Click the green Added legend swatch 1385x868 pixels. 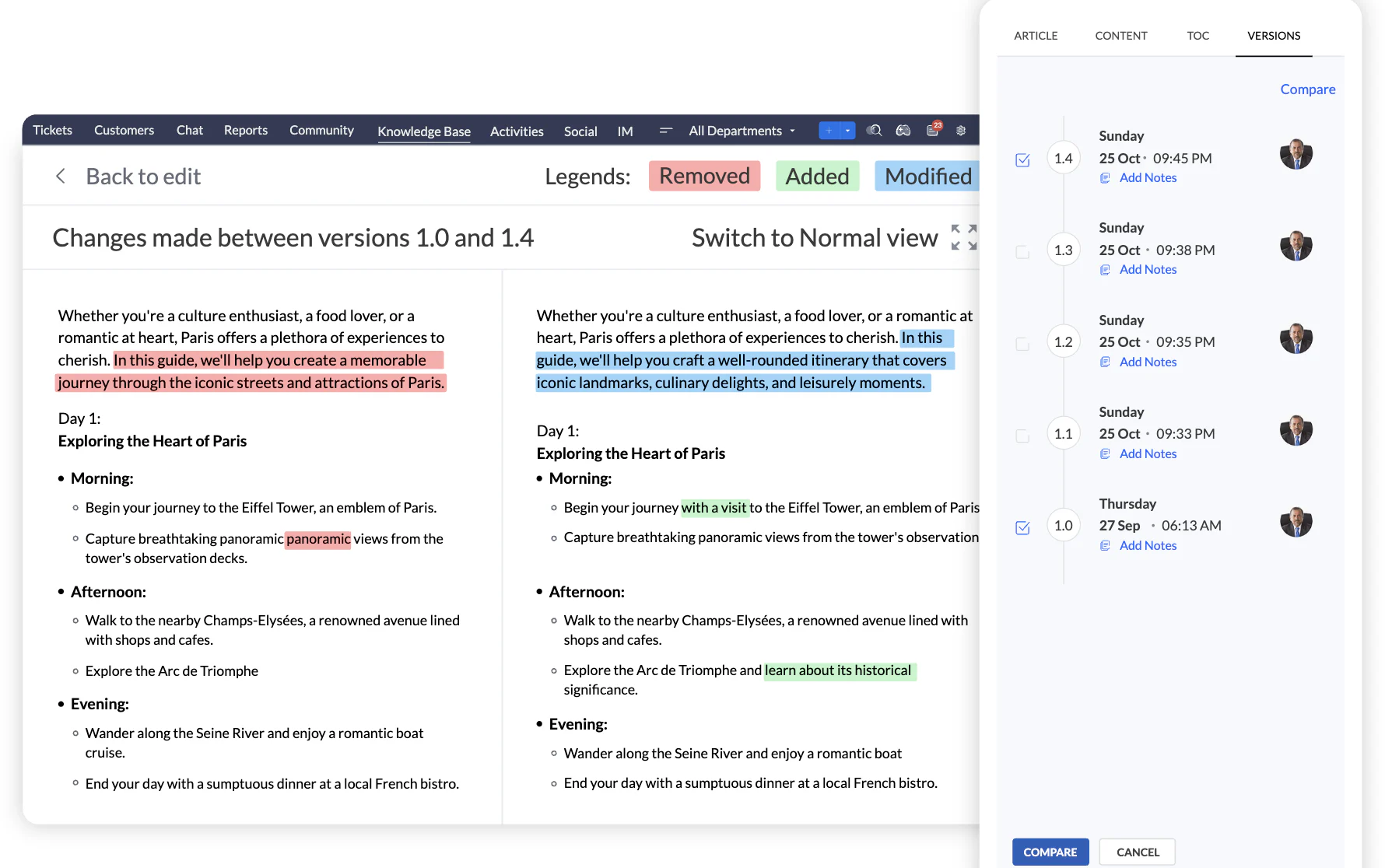click(x=818, y=176)
